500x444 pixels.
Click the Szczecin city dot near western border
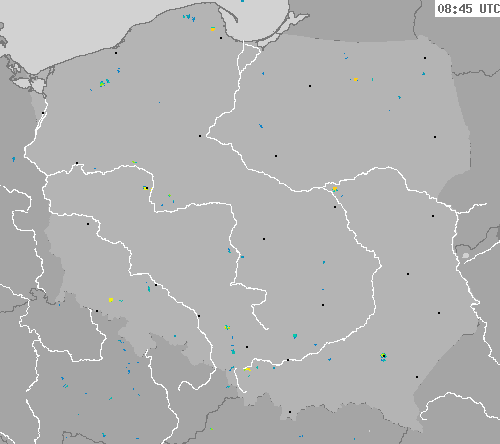pyautogui.click(x=43, y=113)
